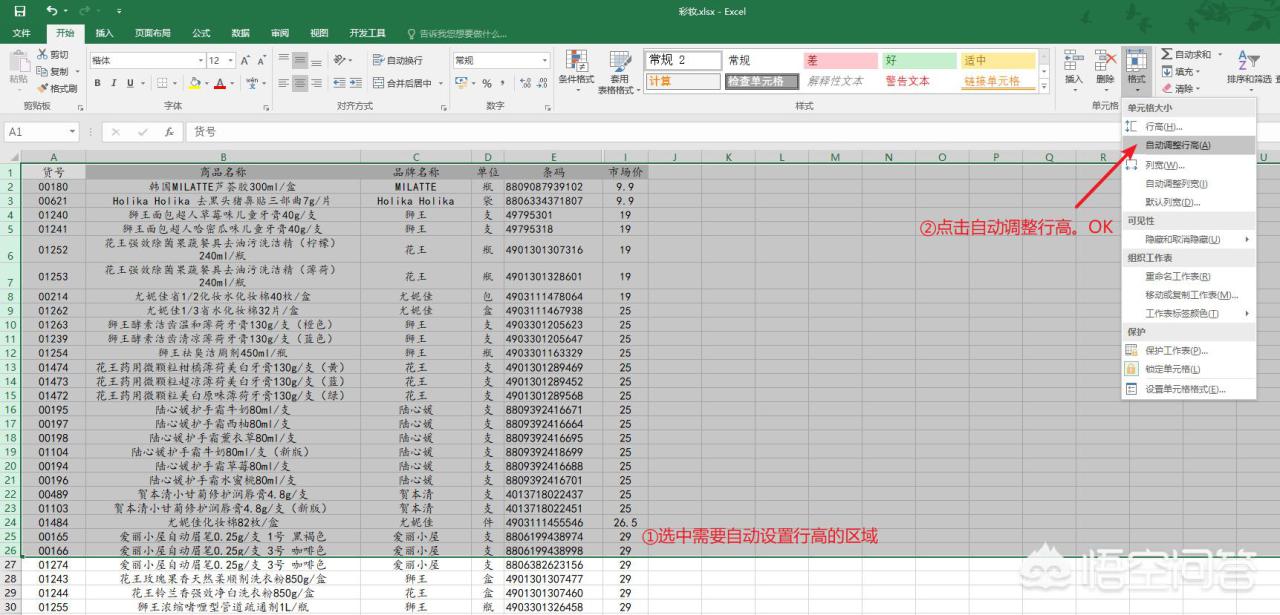The width and height of the screenshot is (1280, 615).
Task: Apply comma style number format
Action: point(502,83)
